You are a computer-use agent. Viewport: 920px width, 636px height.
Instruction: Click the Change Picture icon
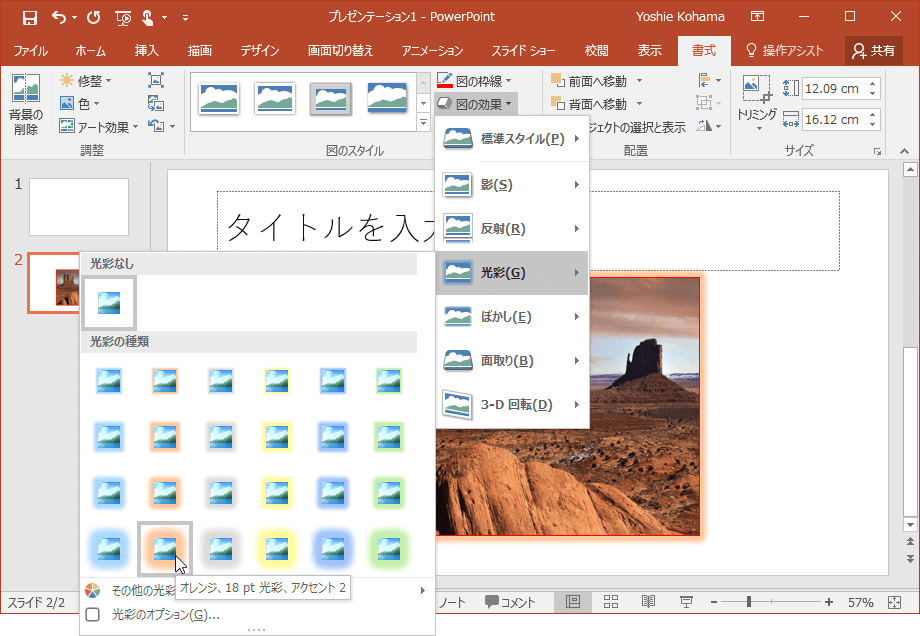pyautogui.click(x=155, y=103)
